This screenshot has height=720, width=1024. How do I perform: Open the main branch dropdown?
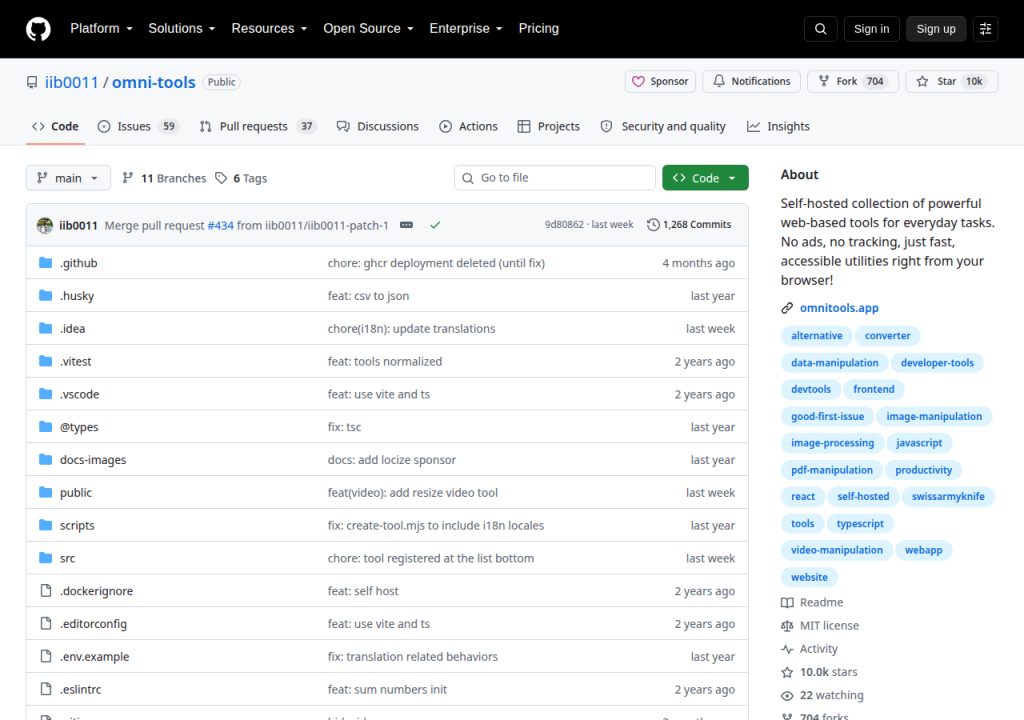68,178
